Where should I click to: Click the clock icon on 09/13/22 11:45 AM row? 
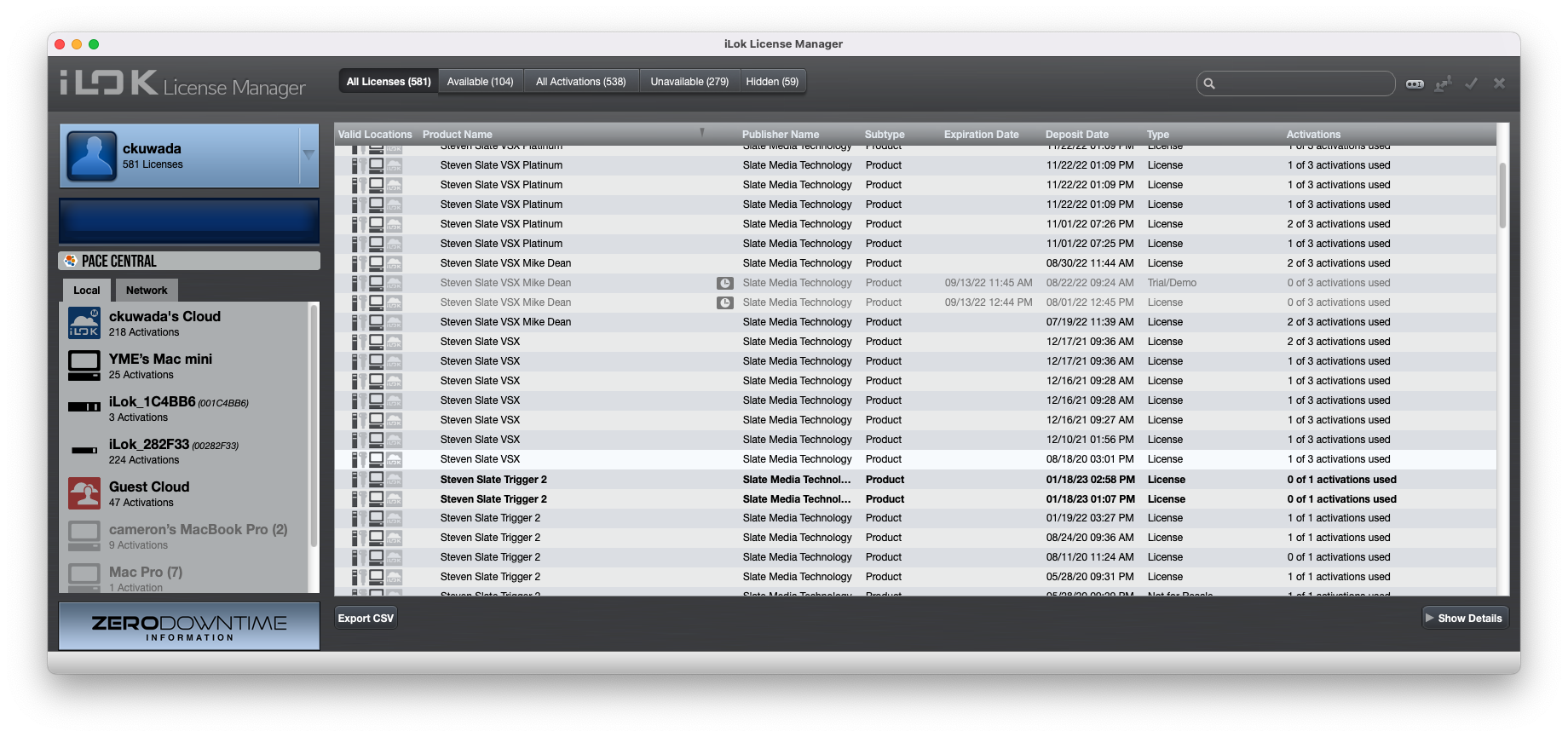click(x=724, y=283)
